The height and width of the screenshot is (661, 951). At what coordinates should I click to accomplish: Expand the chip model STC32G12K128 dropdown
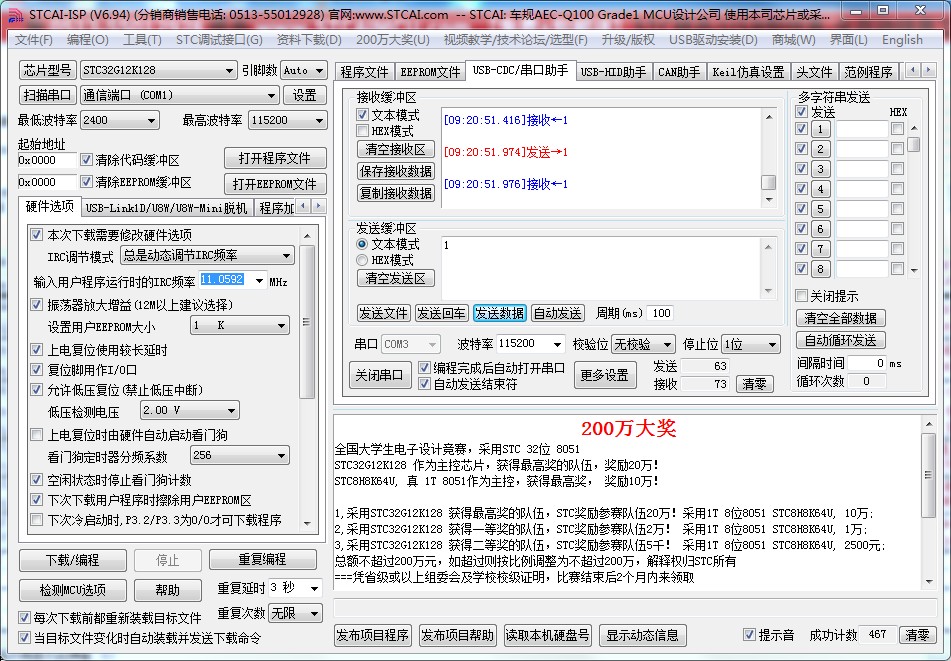229,70
